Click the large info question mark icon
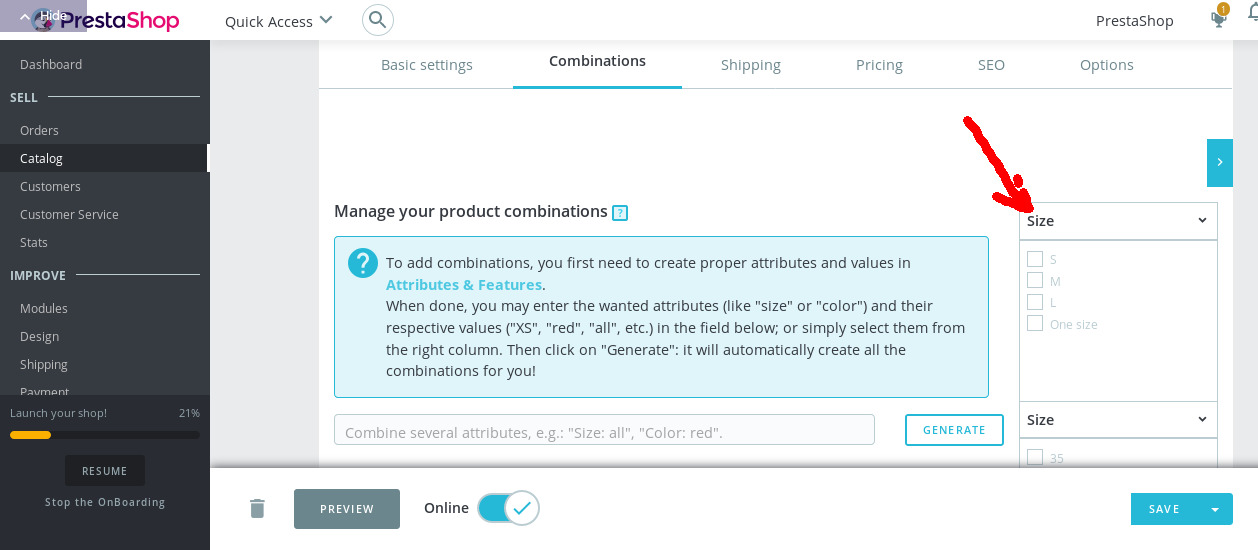This screenshot has height=550, width=1258. tap(362, 263)
